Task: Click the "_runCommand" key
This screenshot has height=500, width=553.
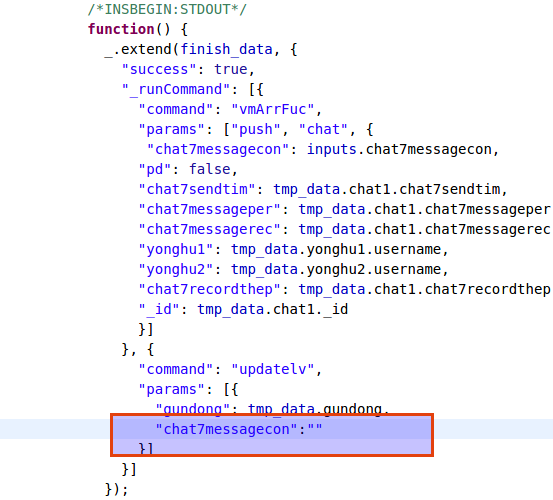Action: pos(176,90)
